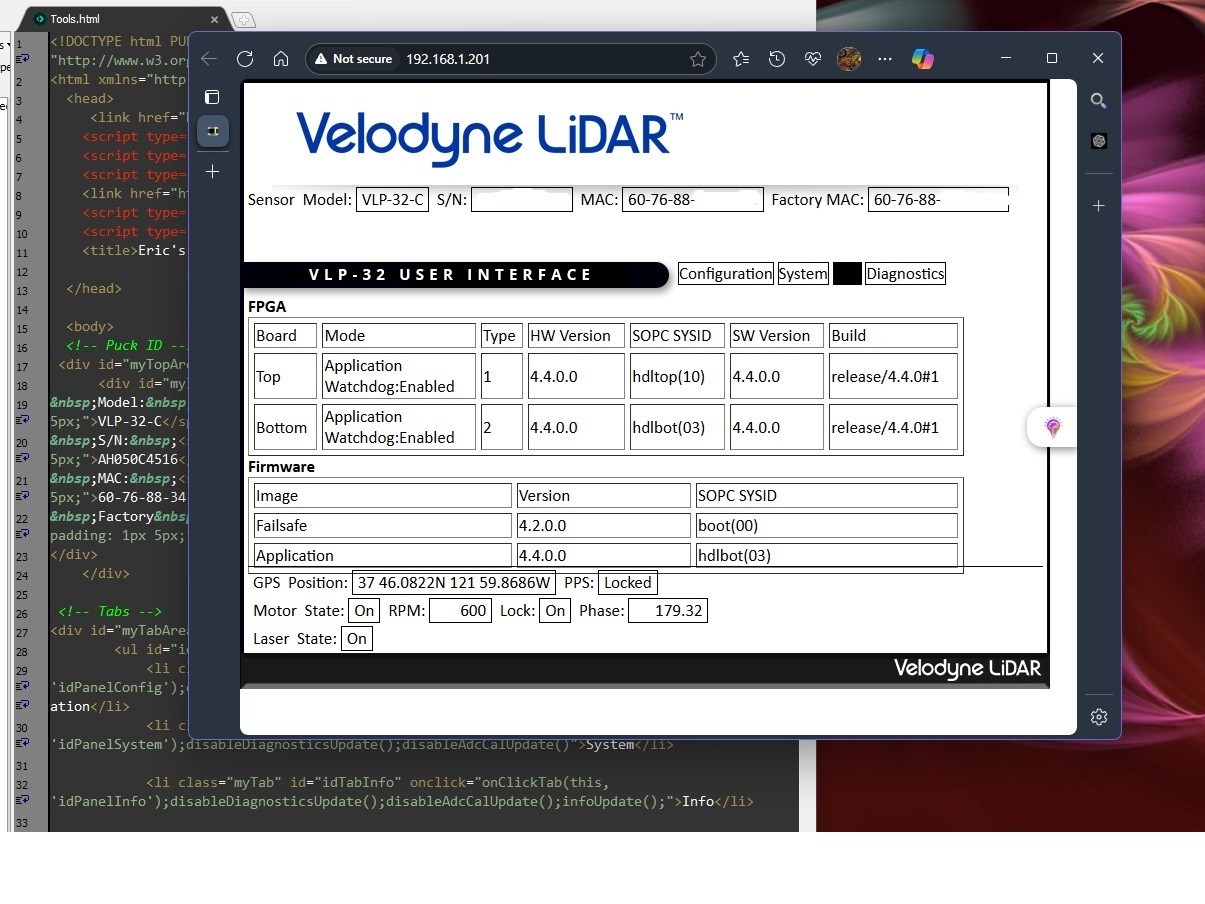This screenshot has height=904, width=1205.
Task: Click the PPS Locked status
Action: (x=628, y=582)
